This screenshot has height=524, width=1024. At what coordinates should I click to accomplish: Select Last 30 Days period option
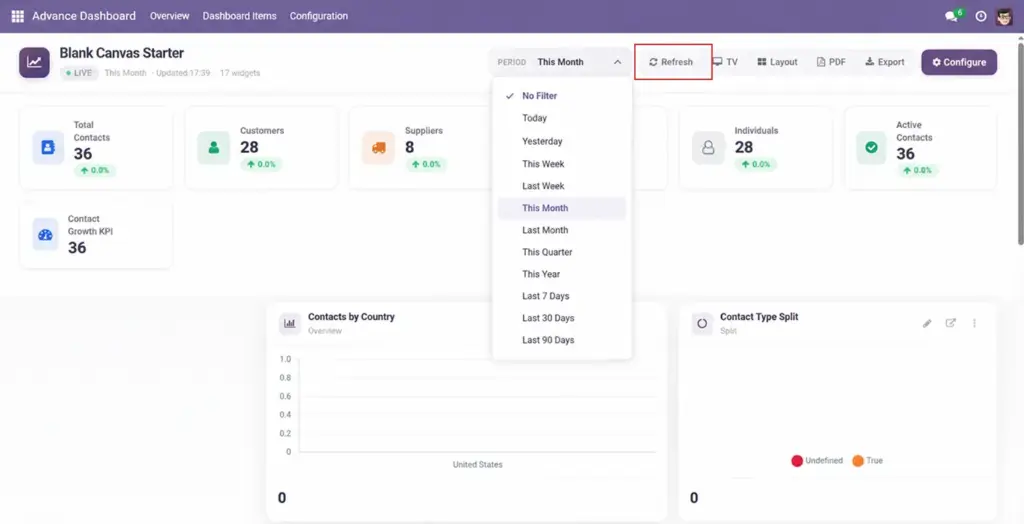pyautogui.click(x=562, y=318)
